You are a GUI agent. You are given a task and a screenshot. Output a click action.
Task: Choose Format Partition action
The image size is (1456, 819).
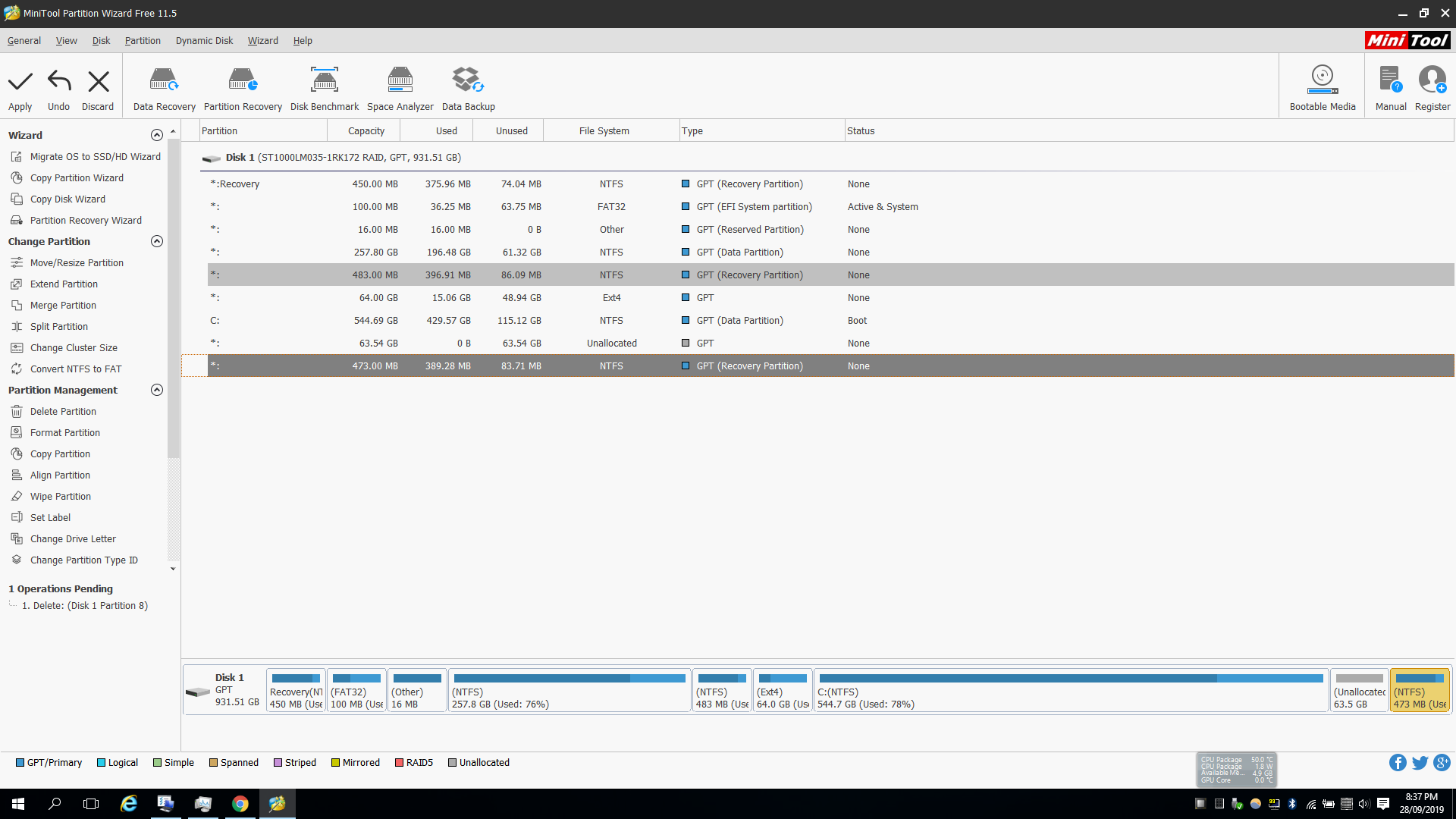click(56, 433)
